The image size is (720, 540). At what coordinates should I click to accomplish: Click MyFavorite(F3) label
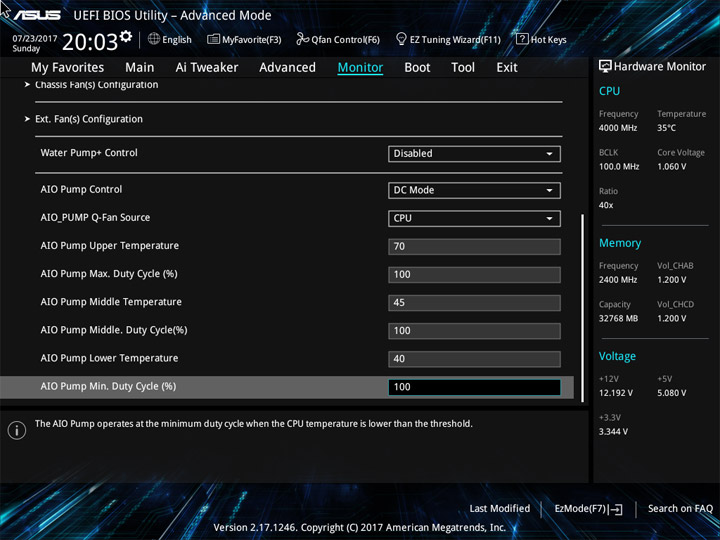click(252, 40)
